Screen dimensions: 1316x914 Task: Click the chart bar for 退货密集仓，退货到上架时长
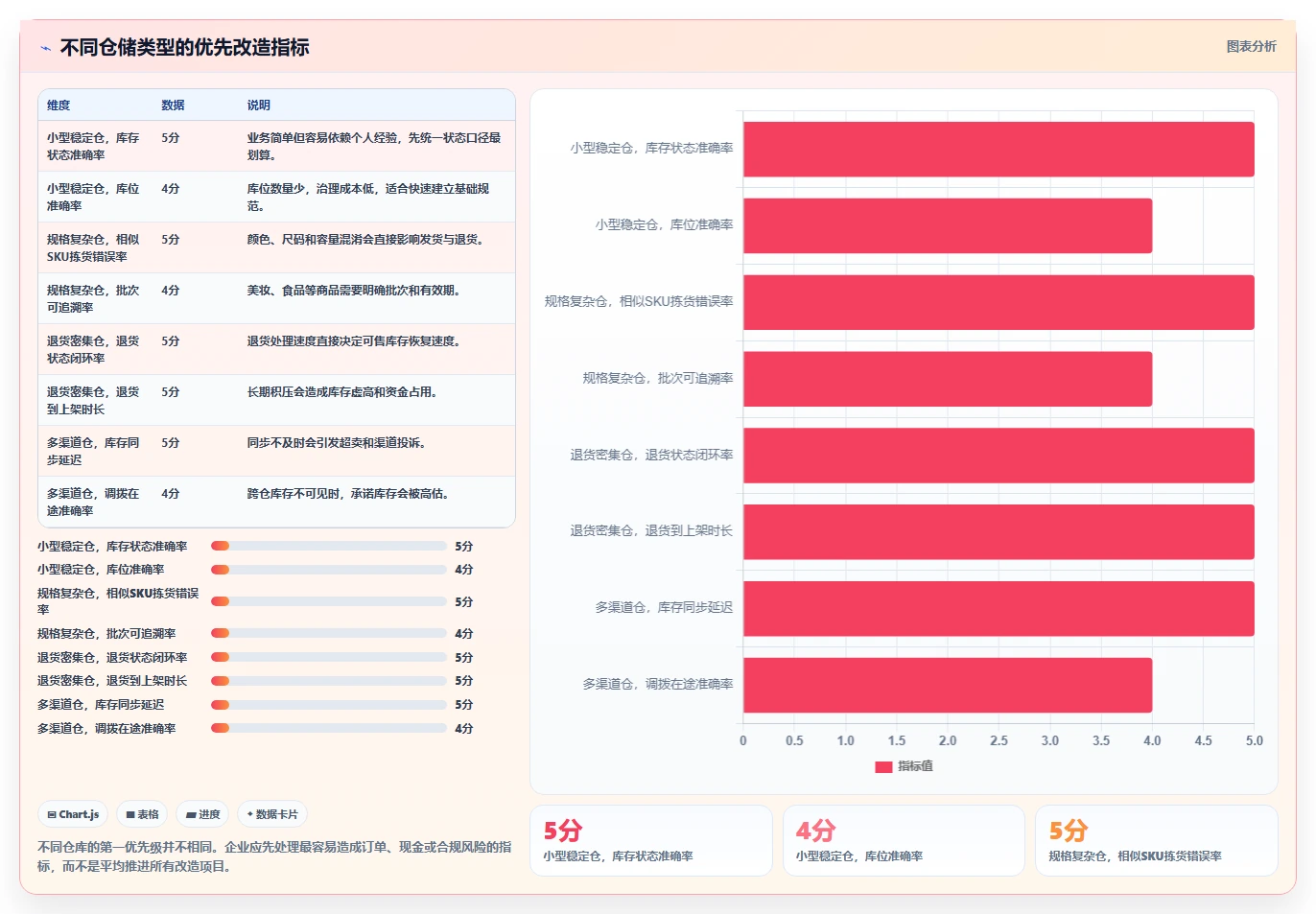pos(999,531)
